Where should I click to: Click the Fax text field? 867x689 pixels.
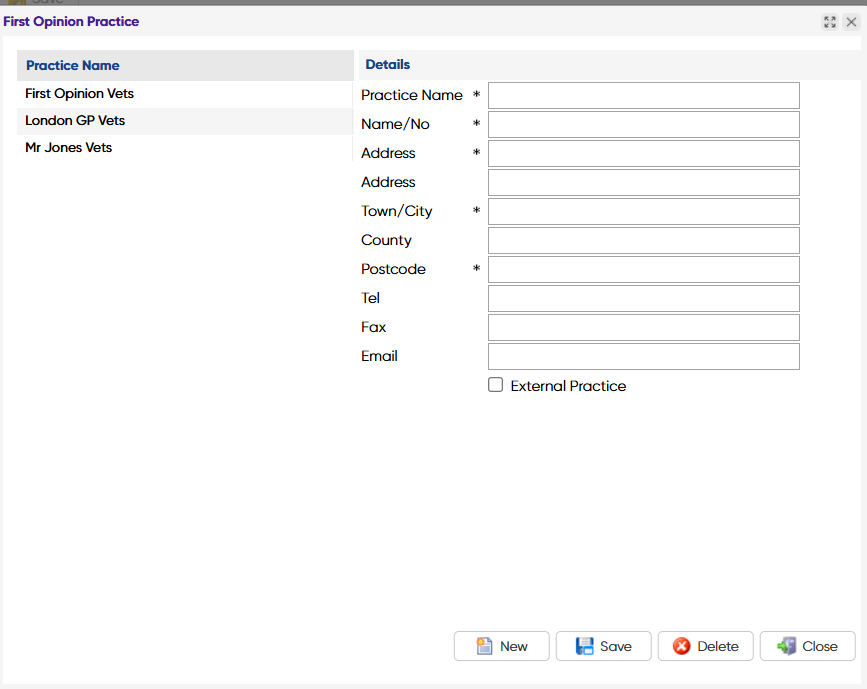pos(643,327)
